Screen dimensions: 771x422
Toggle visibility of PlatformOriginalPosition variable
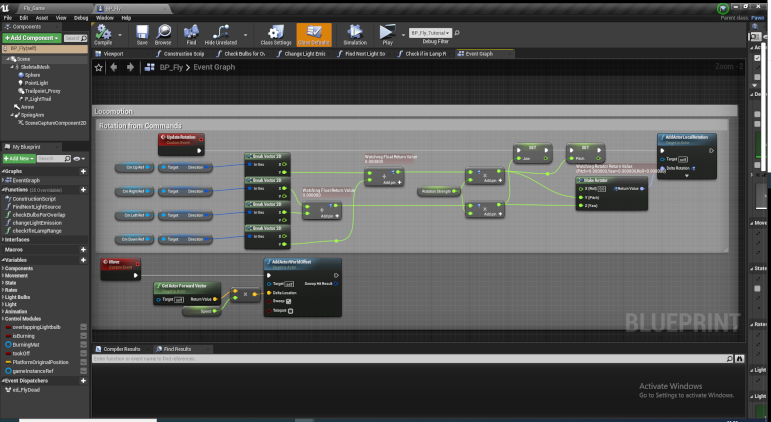click(x=84, y=362)
